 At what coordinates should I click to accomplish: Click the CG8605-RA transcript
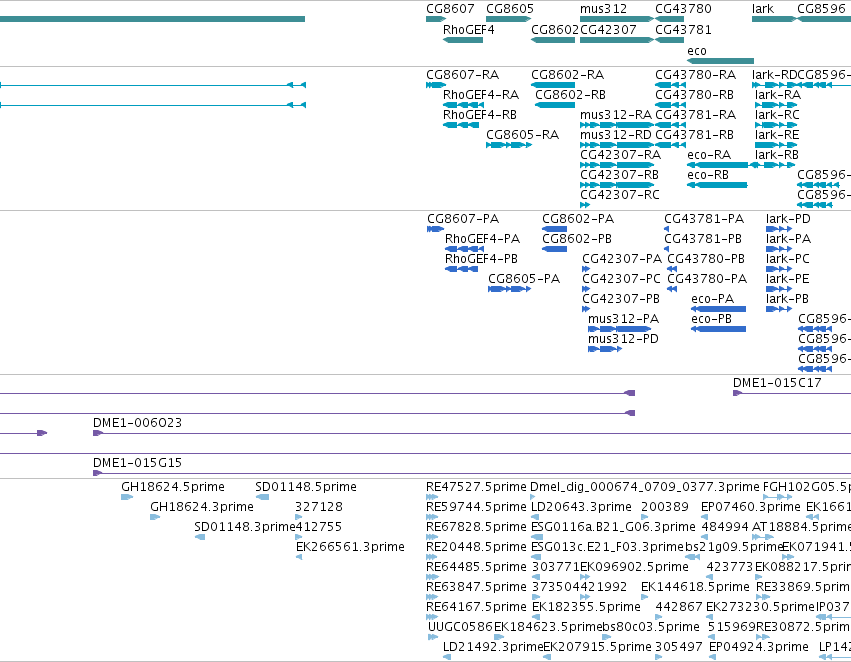pyautogui.click(x=509, y=145)
